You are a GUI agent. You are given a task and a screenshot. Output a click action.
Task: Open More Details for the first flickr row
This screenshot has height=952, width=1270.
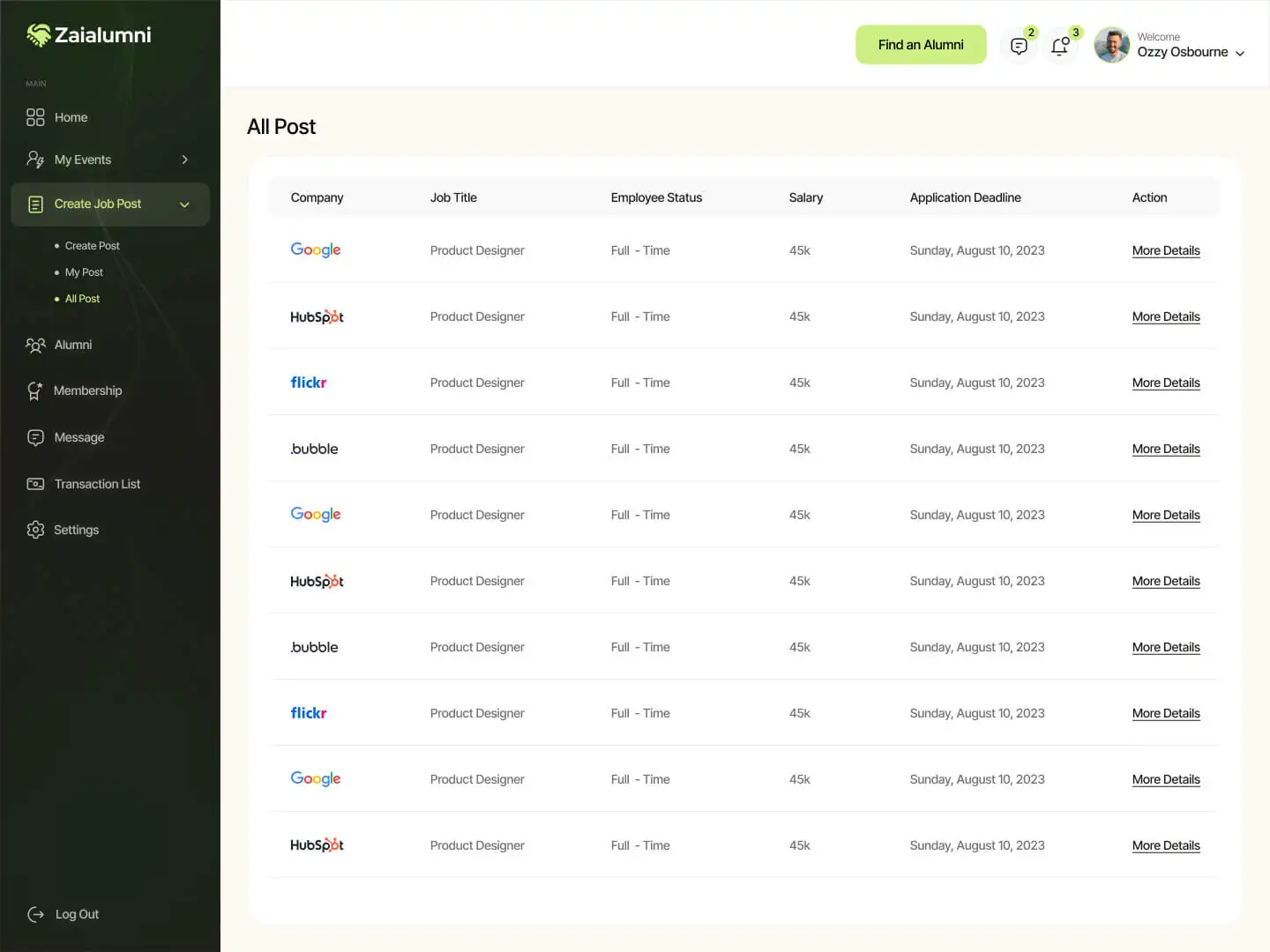(1165, 383)
